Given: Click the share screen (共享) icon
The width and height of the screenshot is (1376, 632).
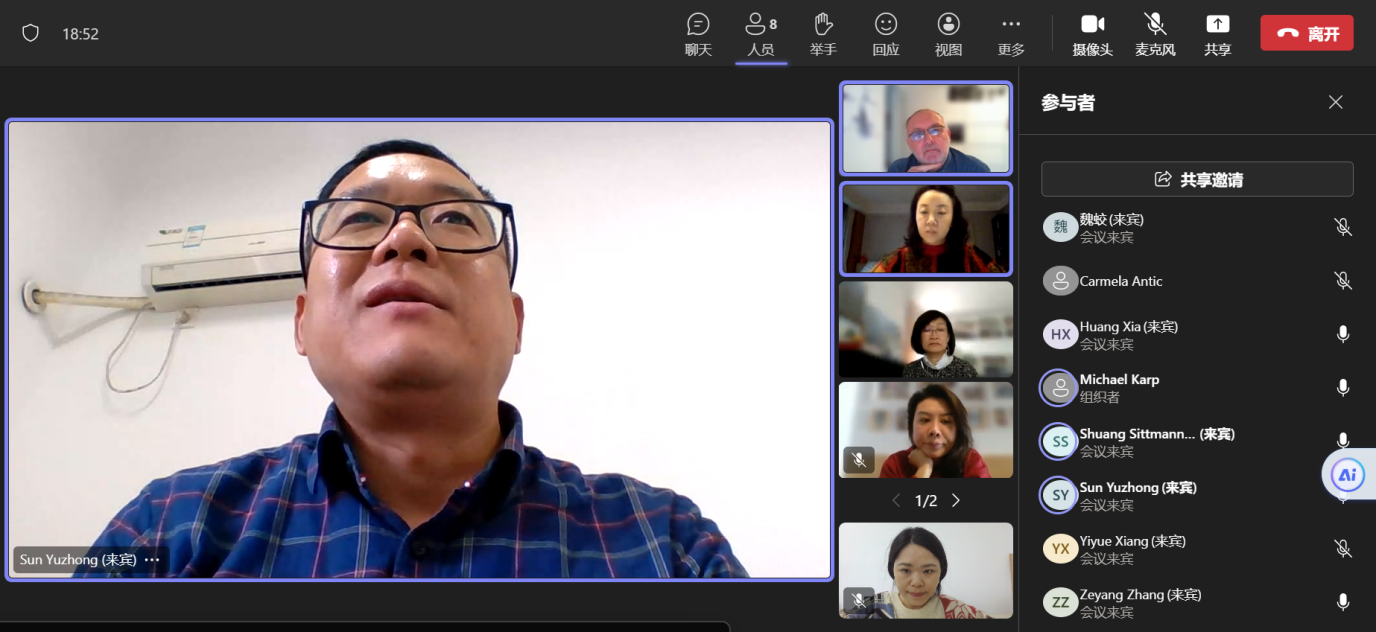Looking at the screenshot, I should tap(1217, 33).
